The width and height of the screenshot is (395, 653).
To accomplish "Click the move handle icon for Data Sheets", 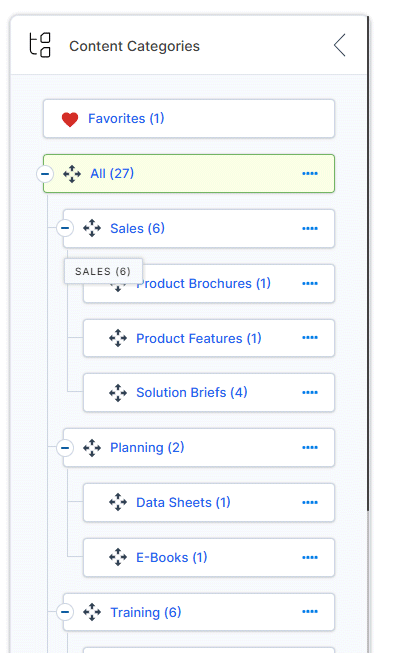I will (118, 502).
